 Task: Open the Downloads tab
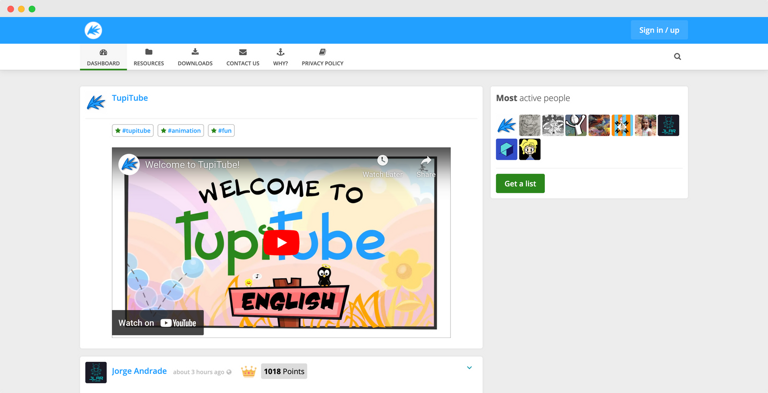(x=195, y=57)
